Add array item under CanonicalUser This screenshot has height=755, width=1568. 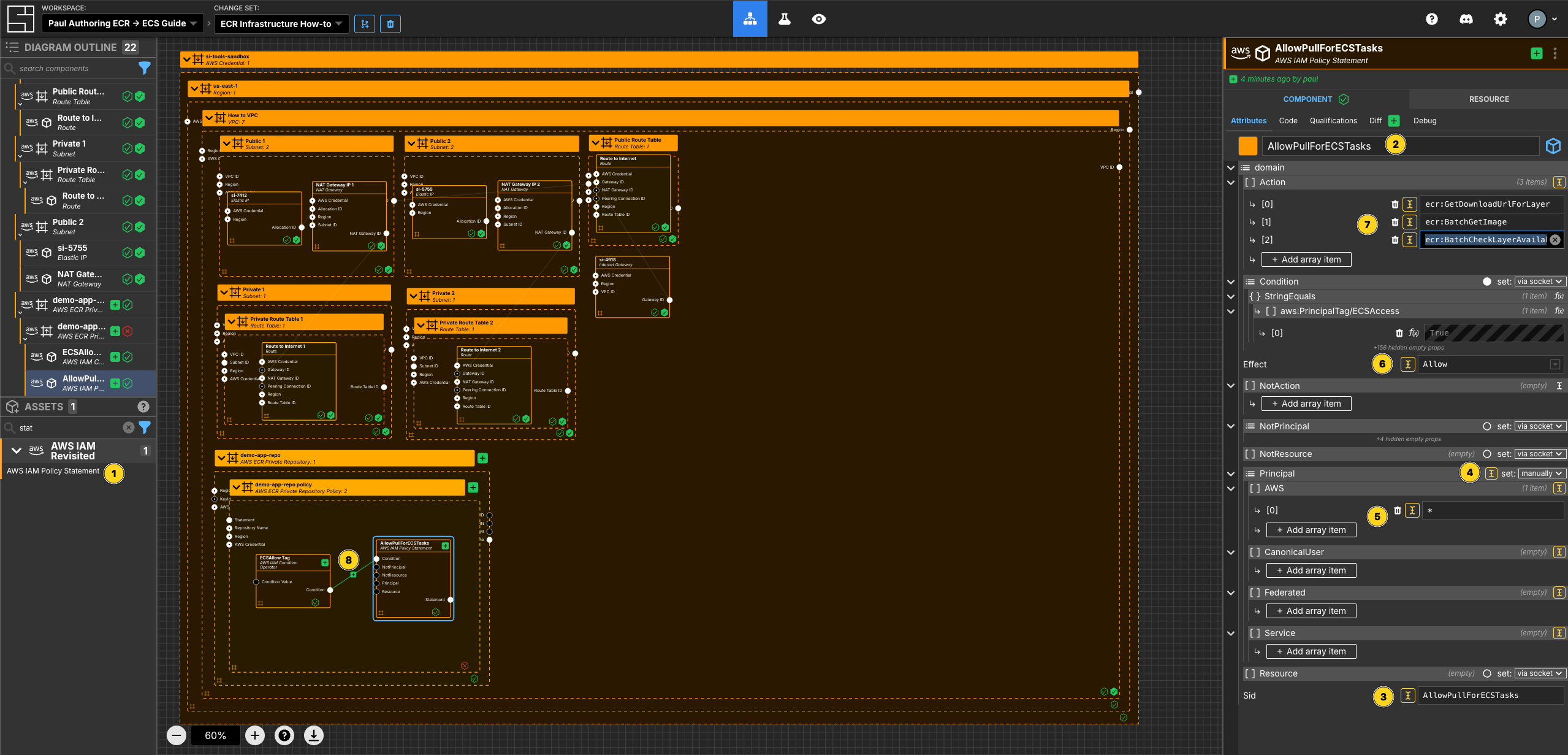[x=1311, y=570]
